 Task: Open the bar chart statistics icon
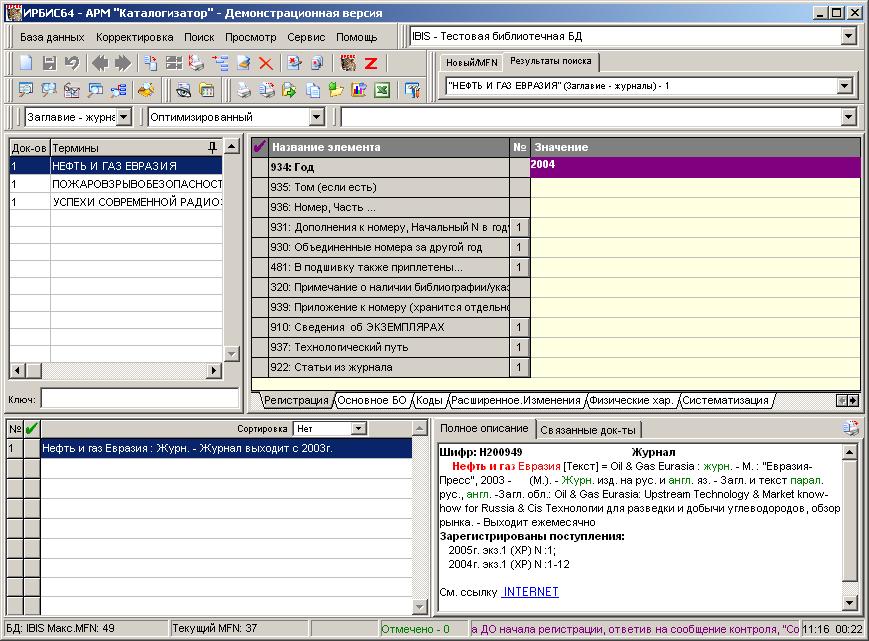tap(359, 90)
